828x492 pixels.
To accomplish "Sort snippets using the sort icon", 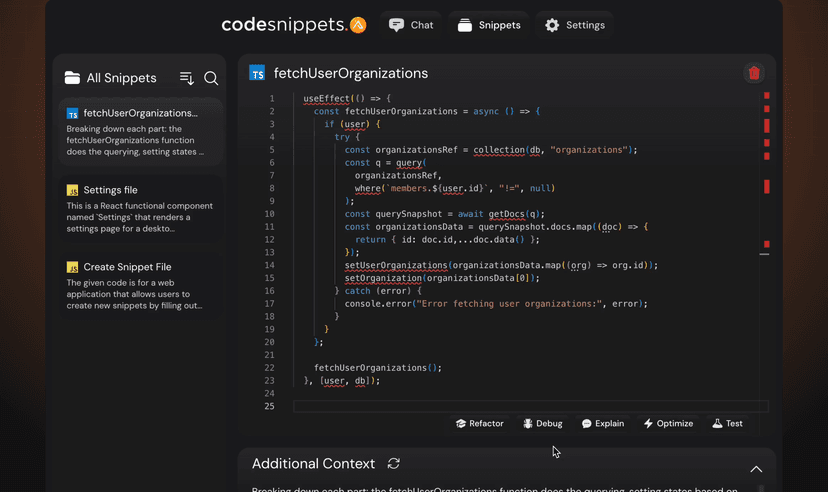I will 187,78.
